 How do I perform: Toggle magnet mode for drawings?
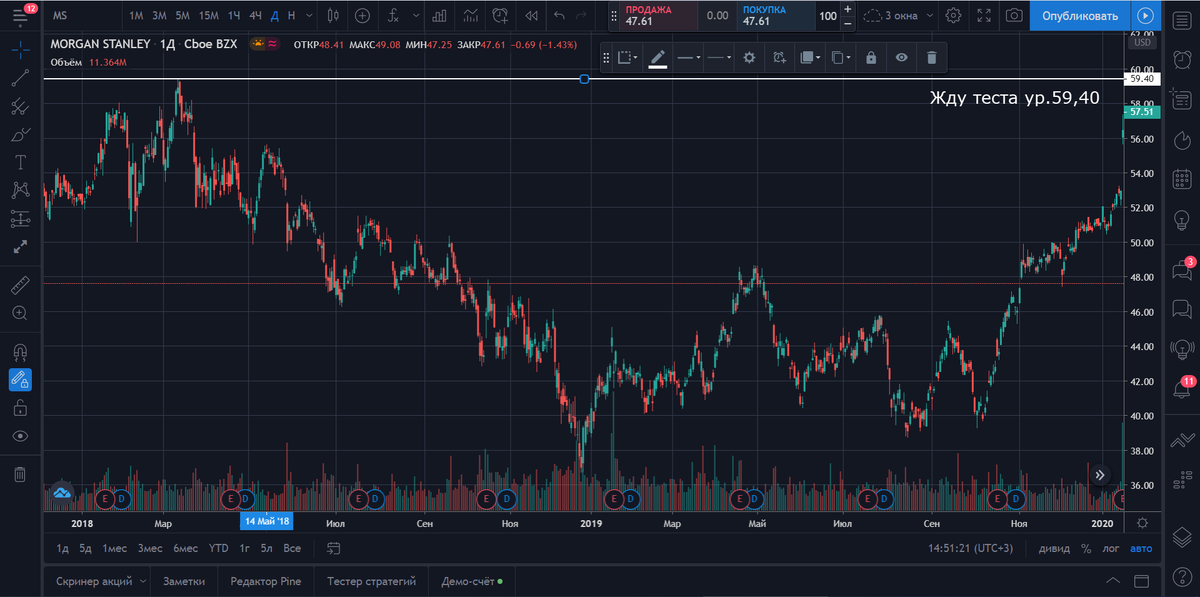coord(20,352)
